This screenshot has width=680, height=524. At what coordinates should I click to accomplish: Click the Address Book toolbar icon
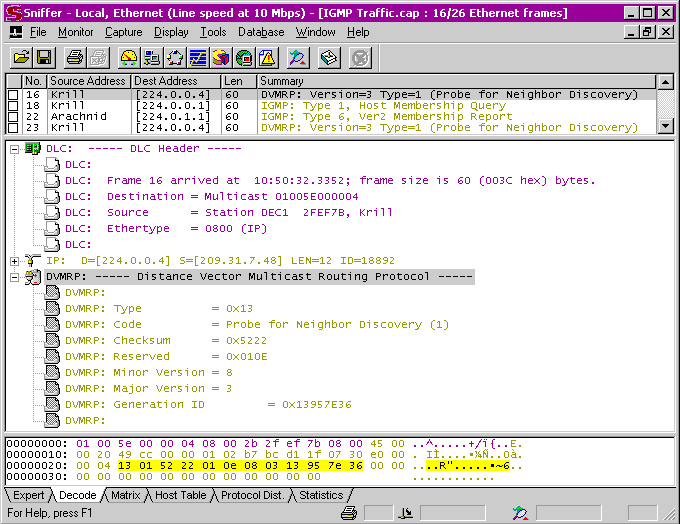[x=329, y=57]
